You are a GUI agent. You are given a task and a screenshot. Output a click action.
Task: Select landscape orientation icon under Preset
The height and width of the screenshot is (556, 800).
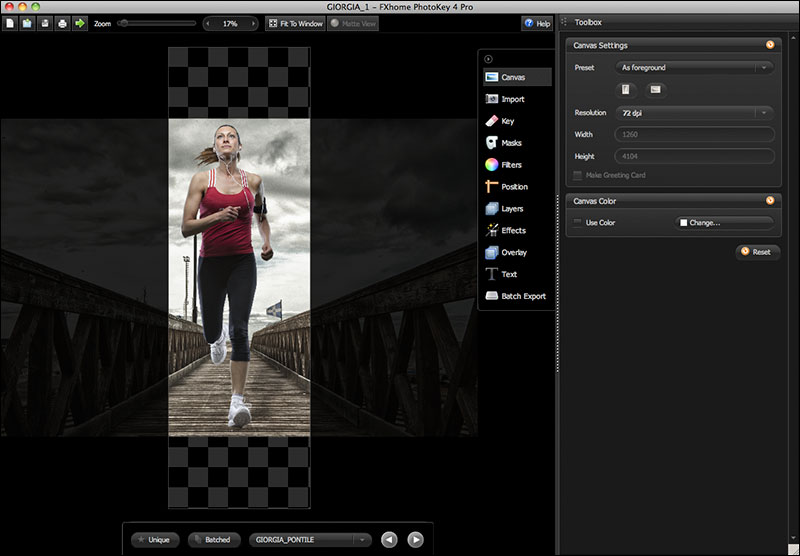pos(655,90)
